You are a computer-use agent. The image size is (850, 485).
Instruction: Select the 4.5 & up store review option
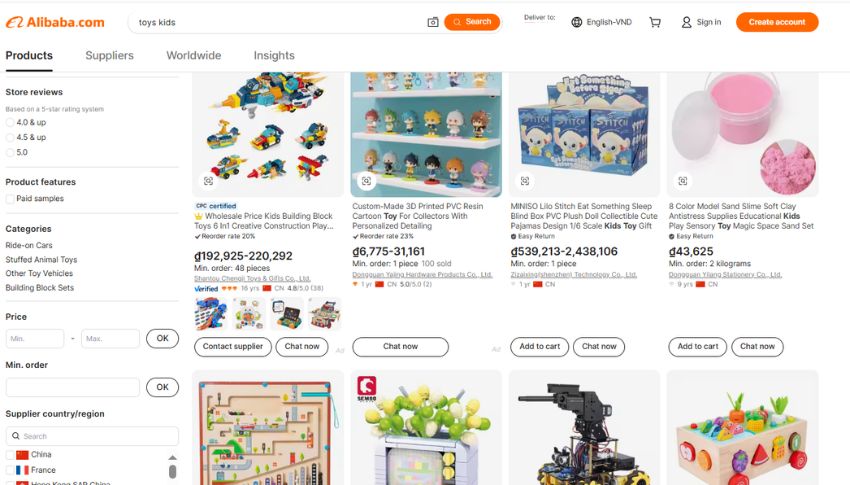click(x=10, y=138)
